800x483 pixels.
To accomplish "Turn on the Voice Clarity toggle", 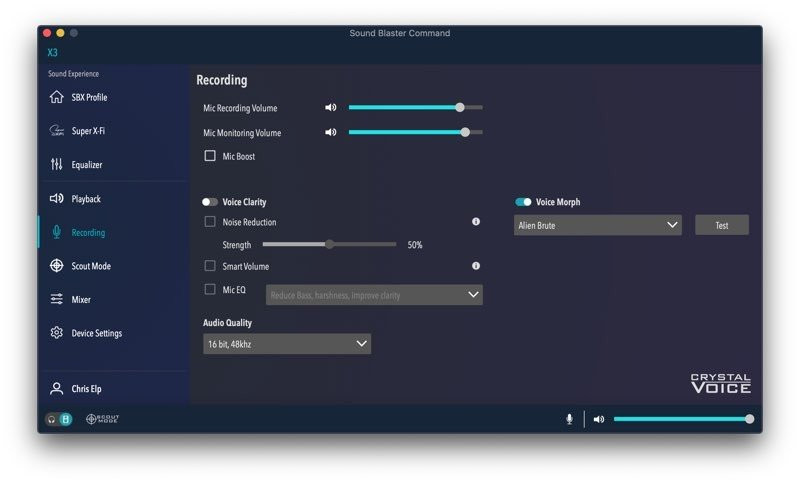I will click(x=210, y=202).
